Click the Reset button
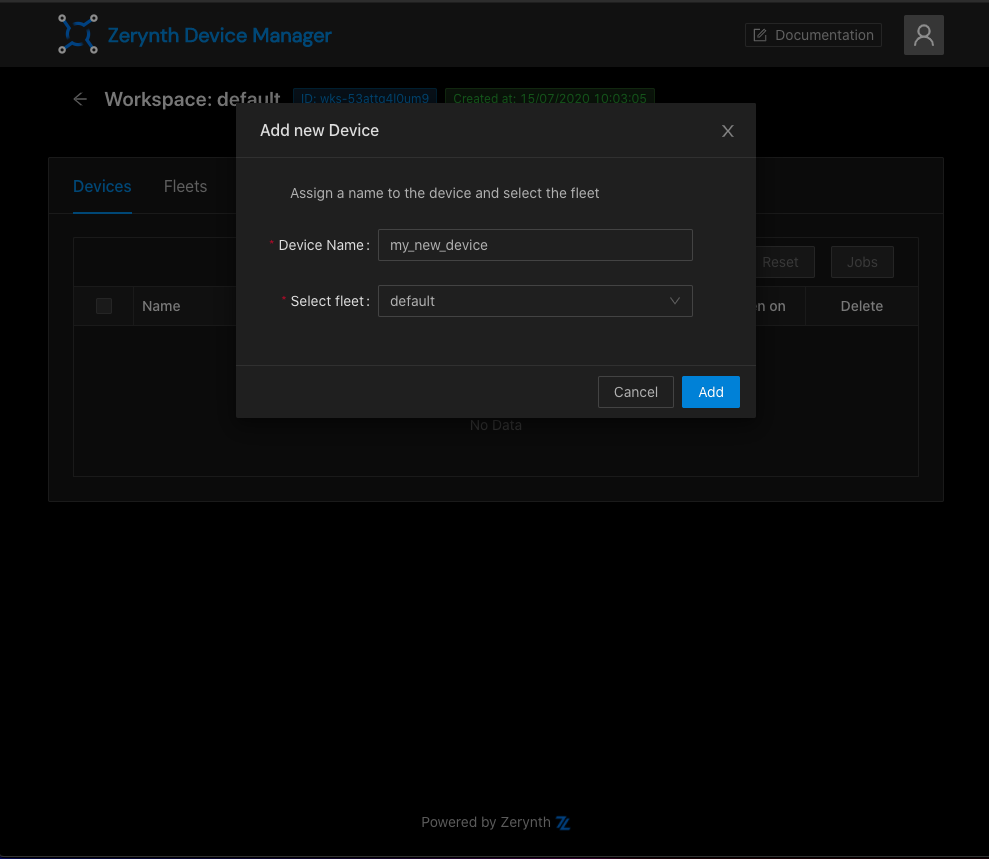The height and width of the screenshot is (859, 989). (x=780, y=262)
